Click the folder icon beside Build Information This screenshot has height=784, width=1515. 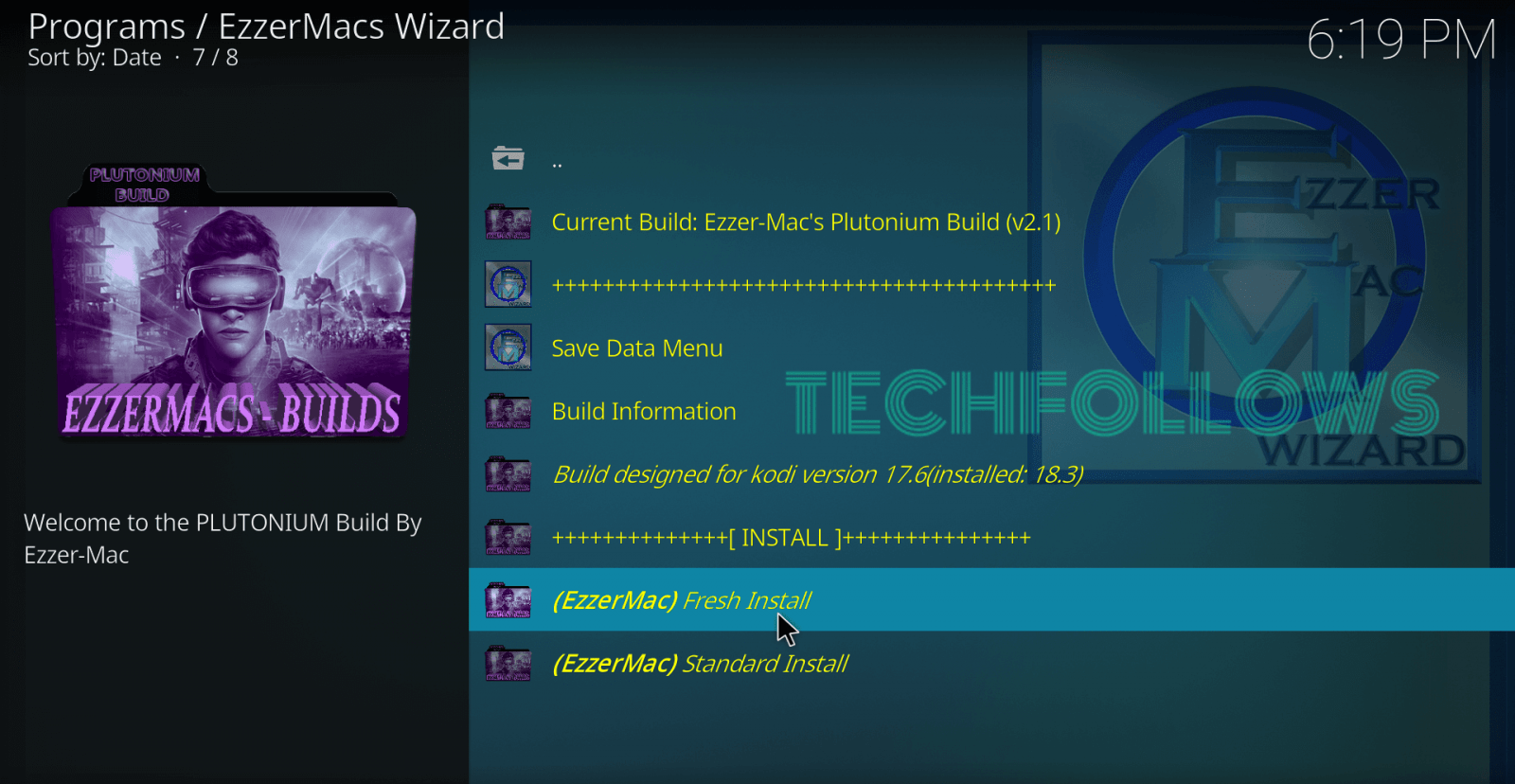[x=508, y=411]
